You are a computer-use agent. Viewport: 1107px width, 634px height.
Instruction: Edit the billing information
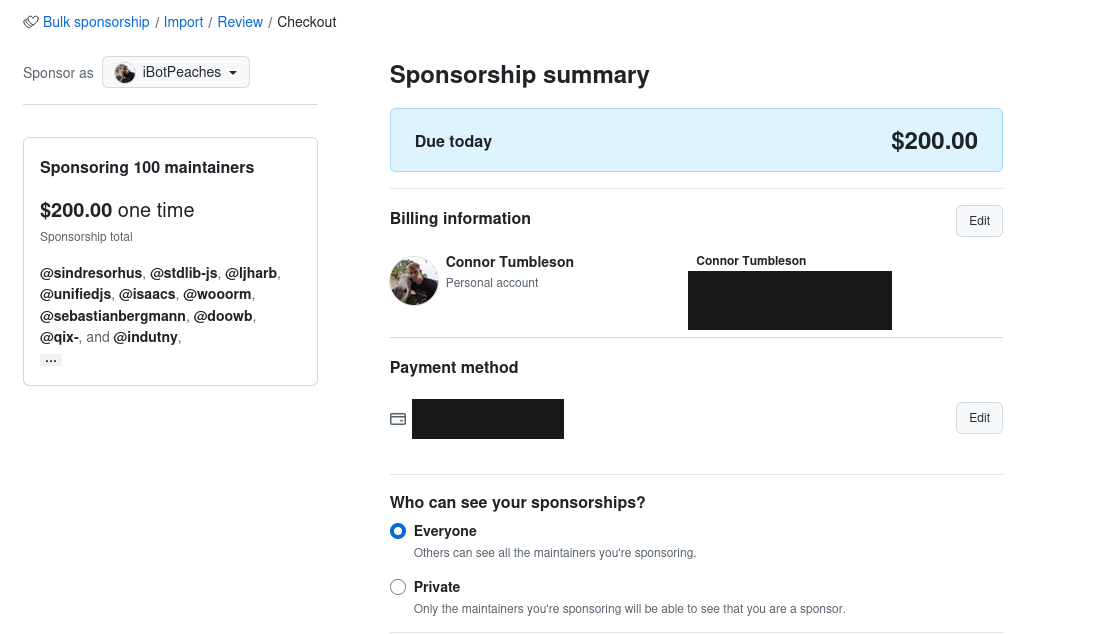[x=979, y=221]
